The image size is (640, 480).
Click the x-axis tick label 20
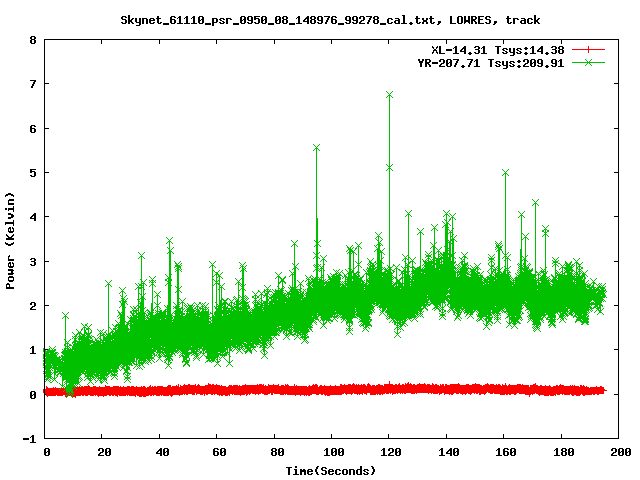(103, 452)
